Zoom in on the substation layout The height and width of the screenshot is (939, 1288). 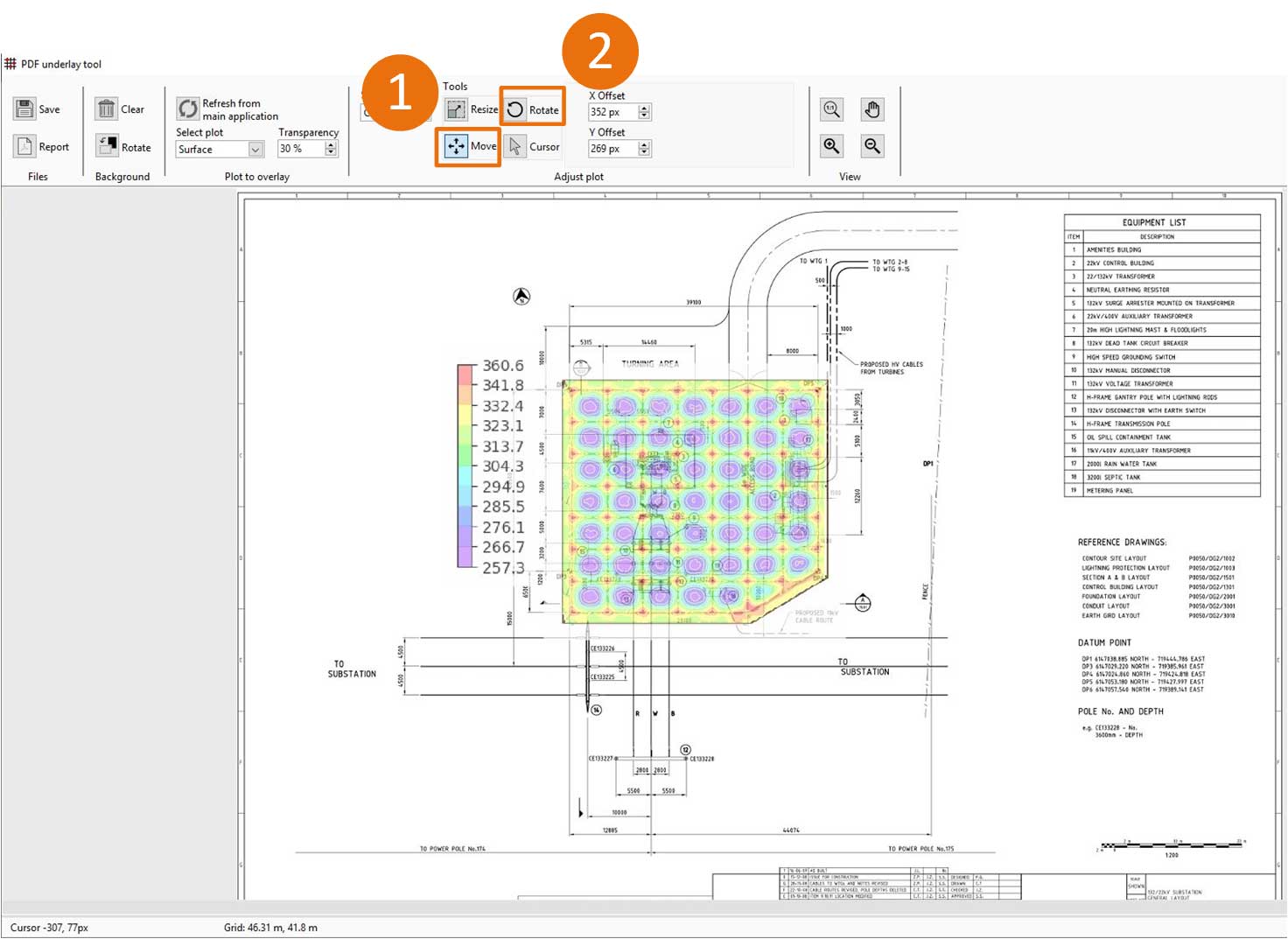pyautogui.click(x=830, y=145)
